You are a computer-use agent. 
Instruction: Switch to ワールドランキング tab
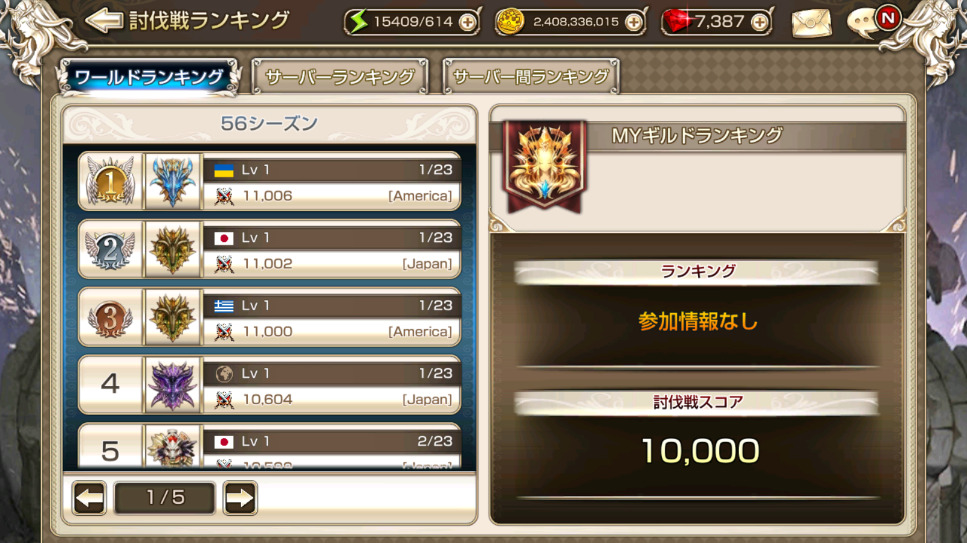coord(149,77)
